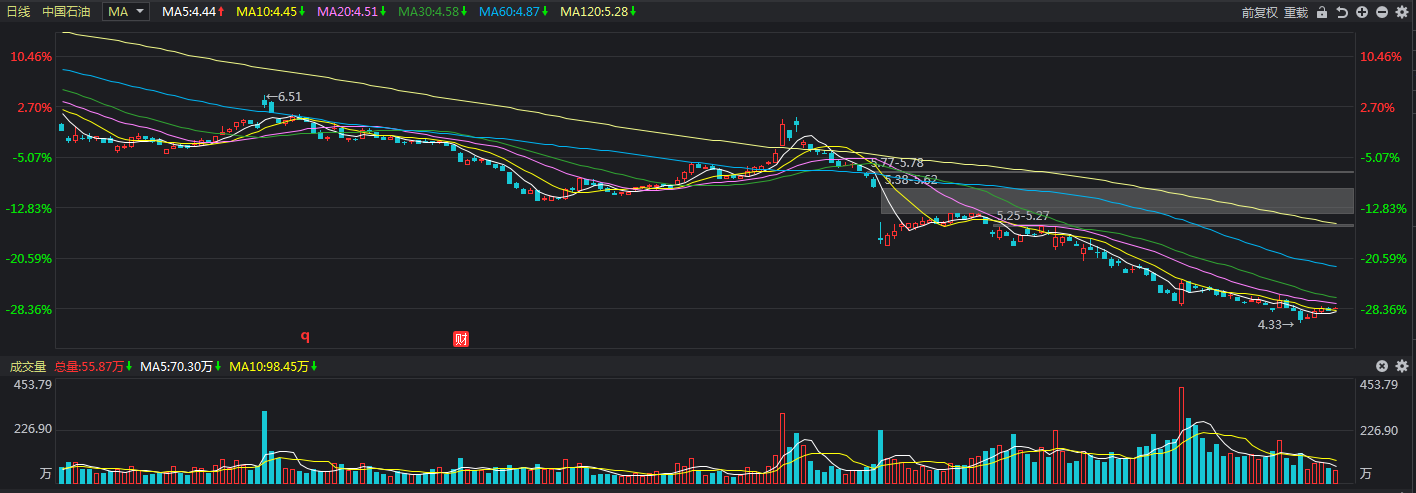This screenshot has height=493, width=1416.
Task: Click 重载 reload button
Action: coord(1296,12)
